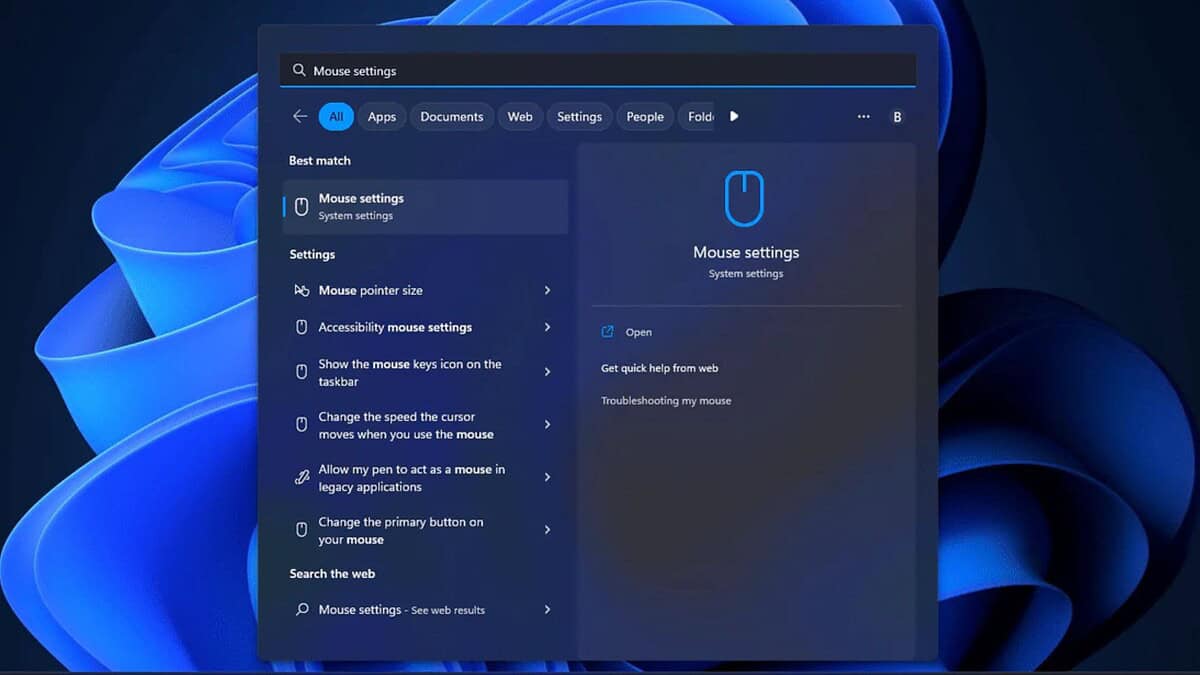Click Get quick help from web
This screenshot has height=675, width=1200.
click(x=662, y=367)
